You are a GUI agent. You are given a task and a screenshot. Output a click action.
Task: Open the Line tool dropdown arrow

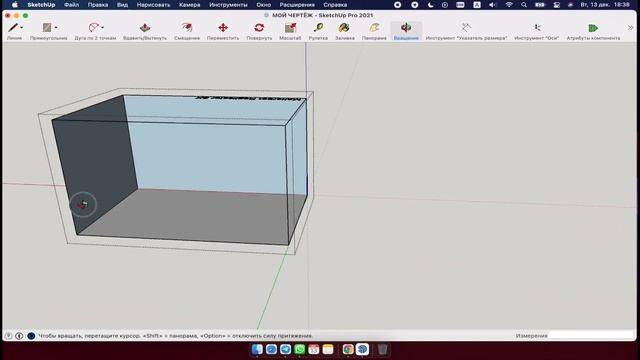click(x=22, y=28)
